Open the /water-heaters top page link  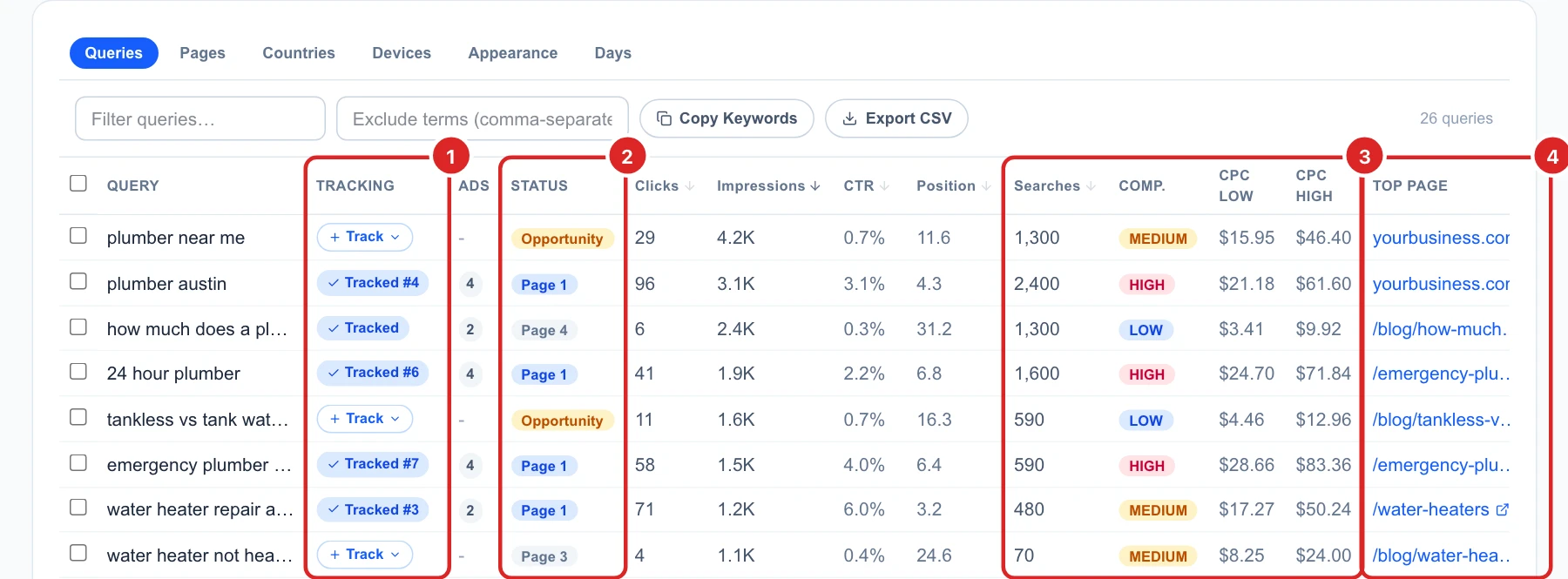(x=1431, y=510)
